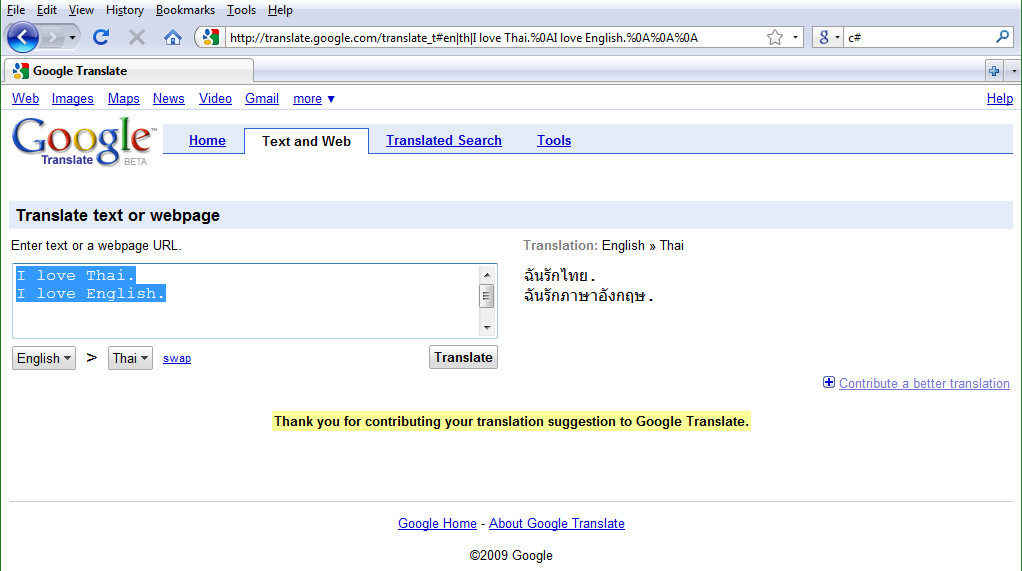
Task: Open the History menu
Action: (x=124, y=10)
